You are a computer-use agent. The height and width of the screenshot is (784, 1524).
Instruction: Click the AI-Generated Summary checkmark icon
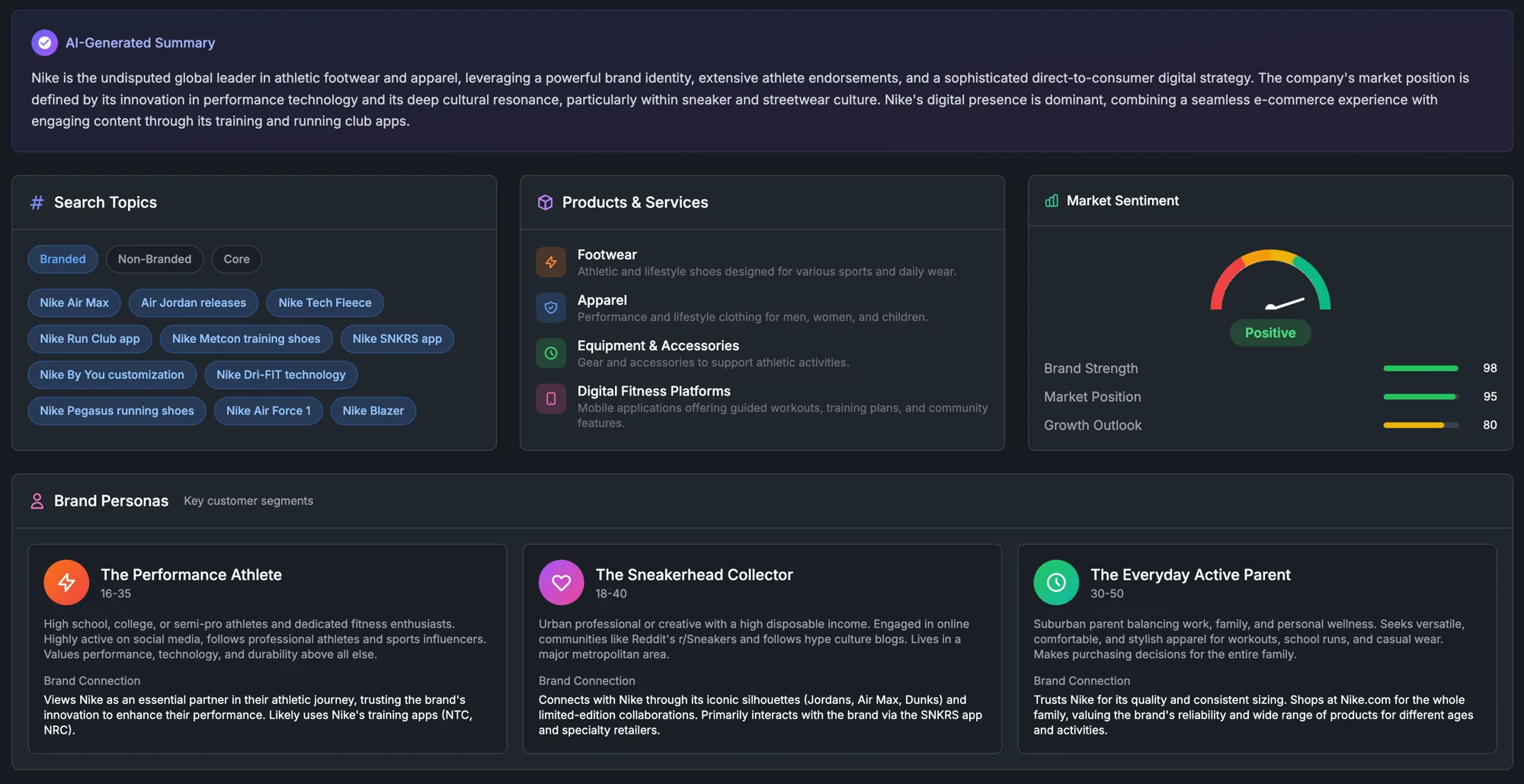pos(44,43)
